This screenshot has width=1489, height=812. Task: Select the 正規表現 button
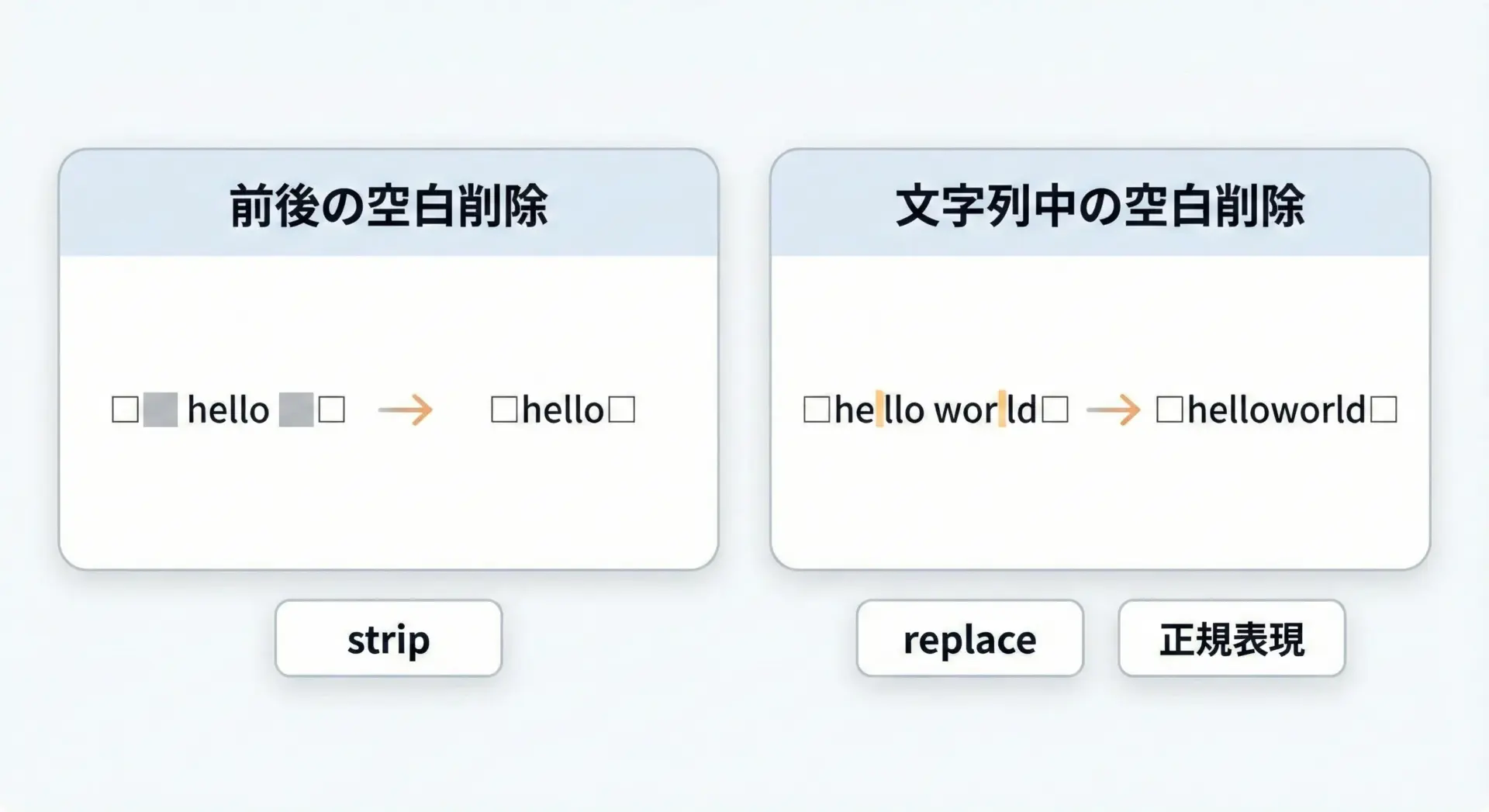pos(1232,638)
